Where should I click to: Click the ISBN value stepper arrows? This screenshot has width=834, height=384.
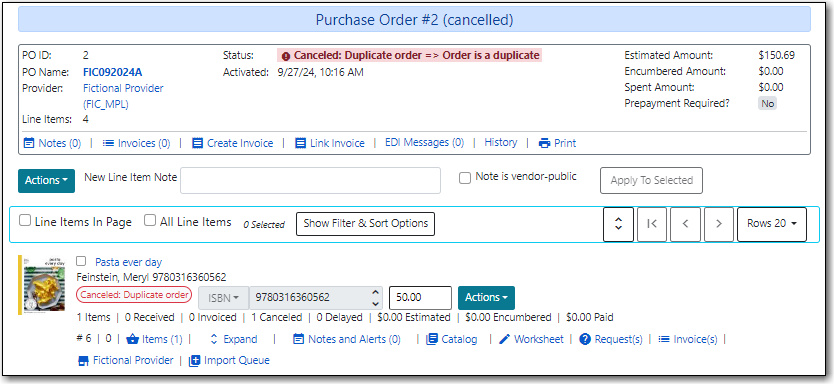click(376, 297)
